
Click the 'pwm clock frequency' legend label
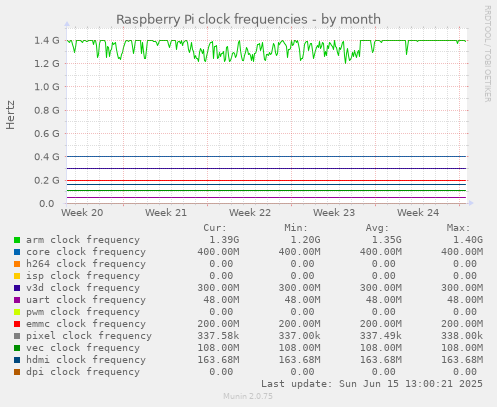[83, 312]
